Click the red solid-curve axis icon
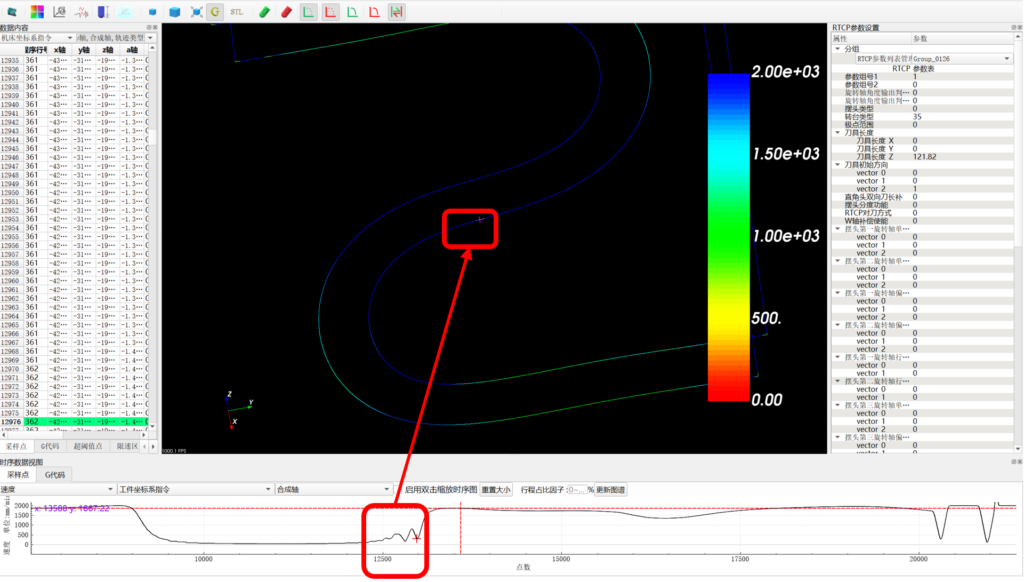 tap(374, 12)
